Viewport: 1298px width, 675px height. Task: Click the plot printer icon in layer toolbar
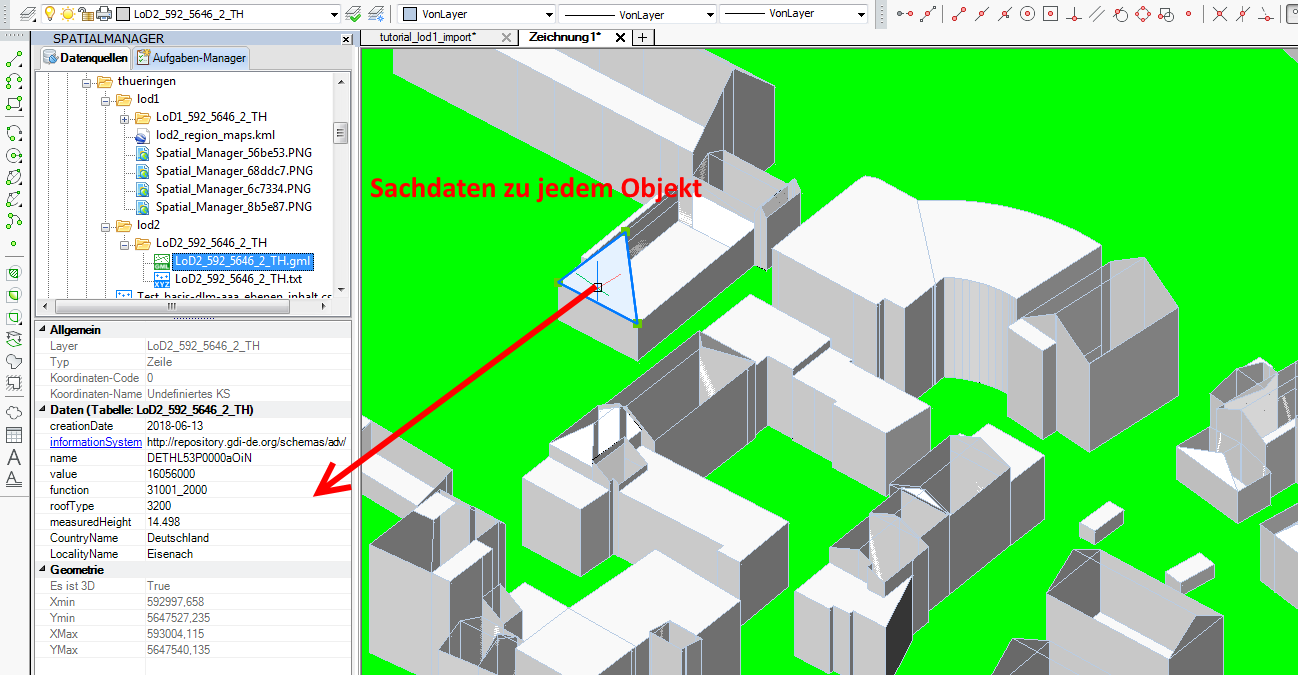point(103,13)
